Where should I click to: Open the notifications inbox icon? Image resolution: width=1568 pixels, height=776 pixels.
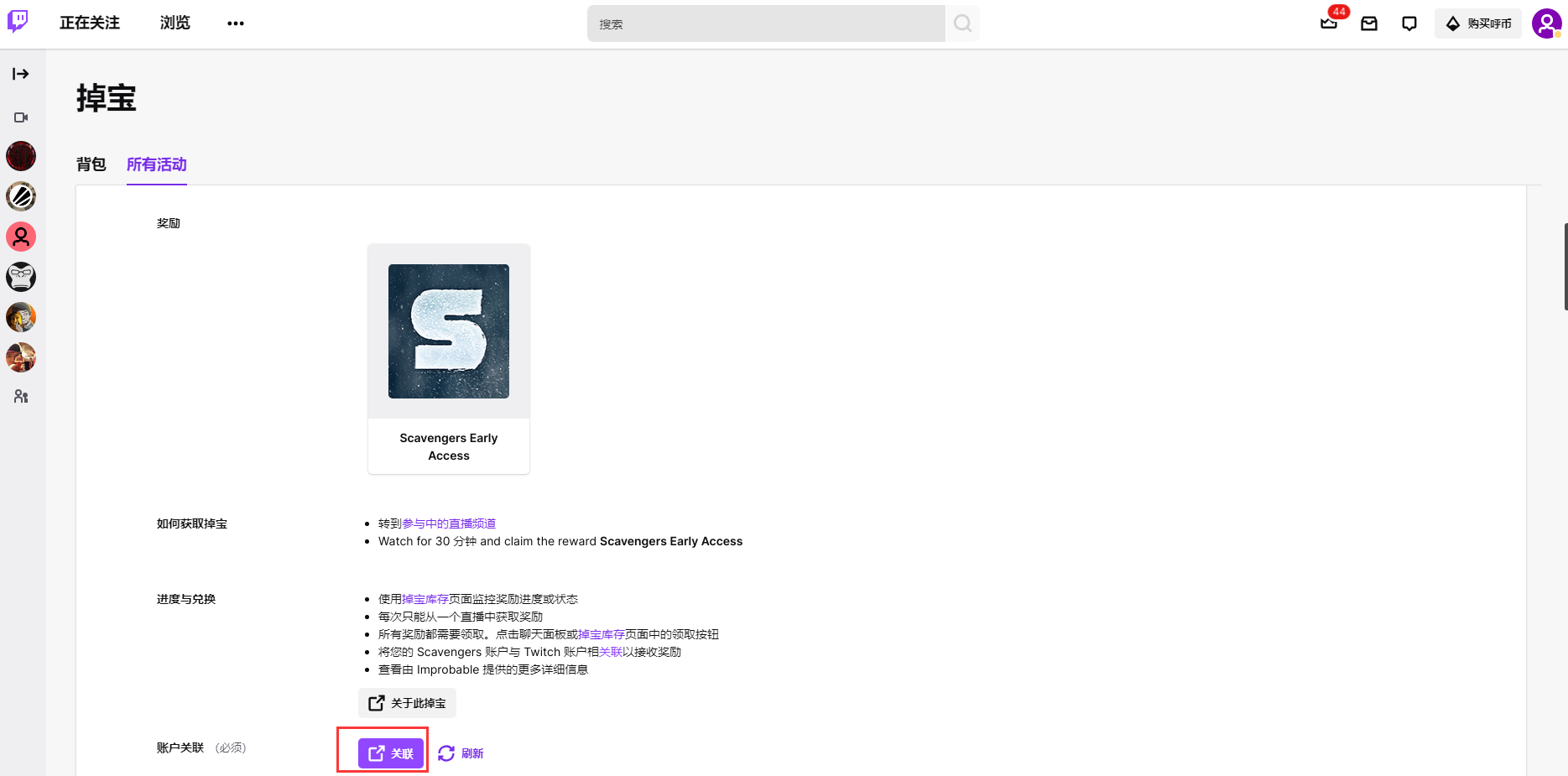pyautogui.click(x=1369, y=23)
